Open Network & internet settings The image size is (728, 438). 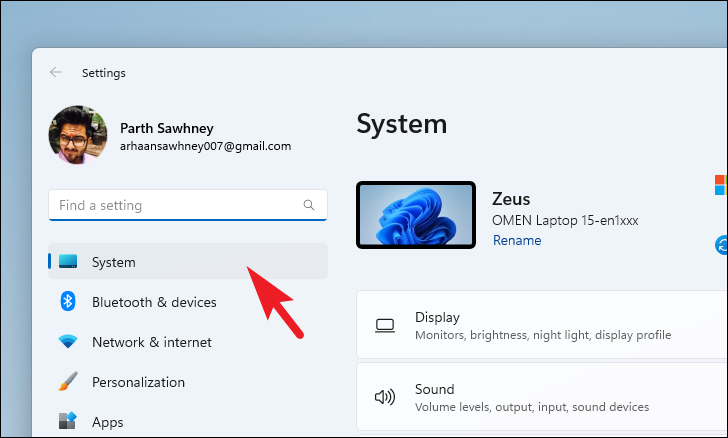[x=188, y=342]
